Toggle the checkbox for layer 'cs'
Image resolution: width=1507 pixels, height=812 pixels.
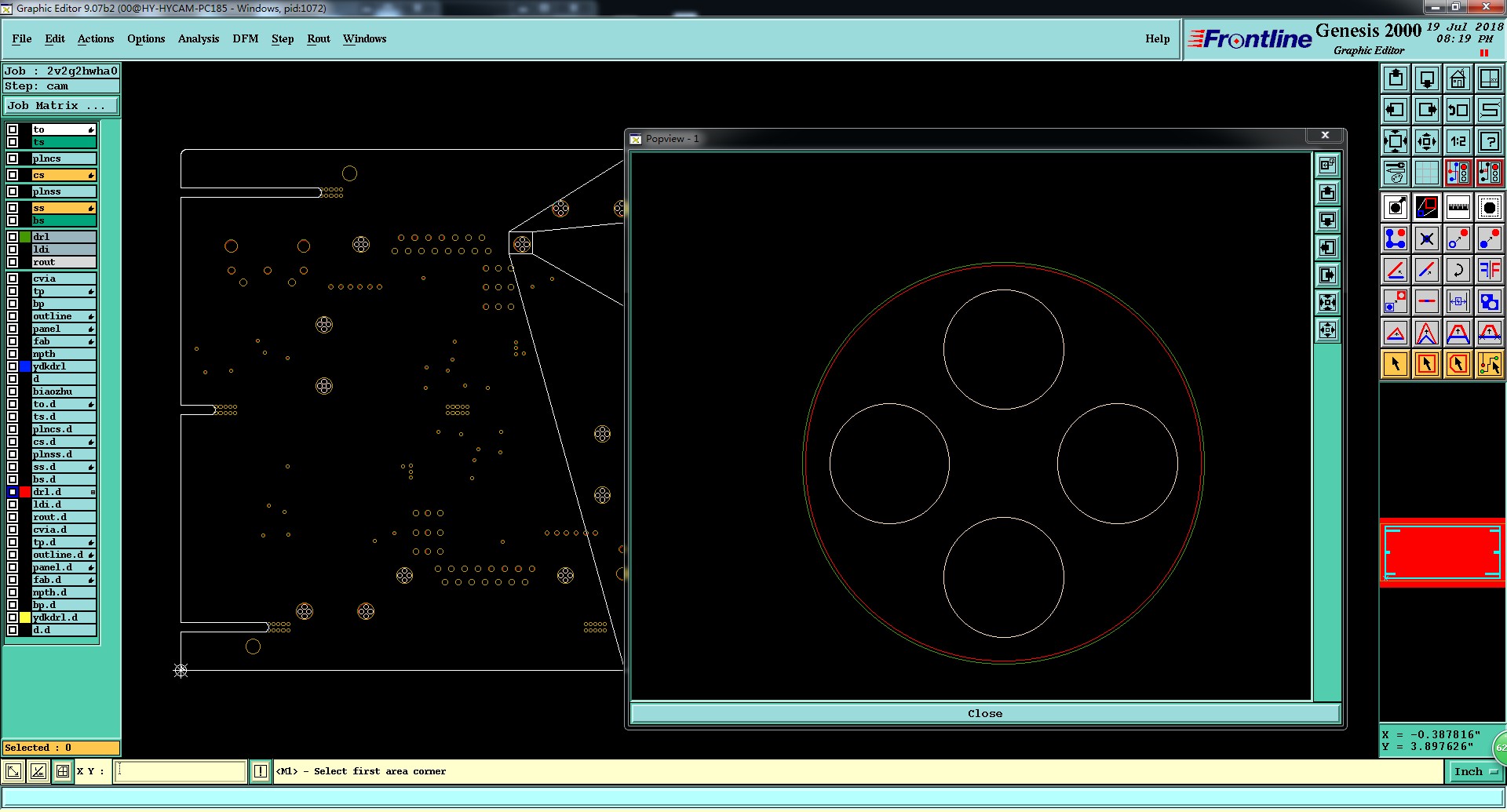13,175
